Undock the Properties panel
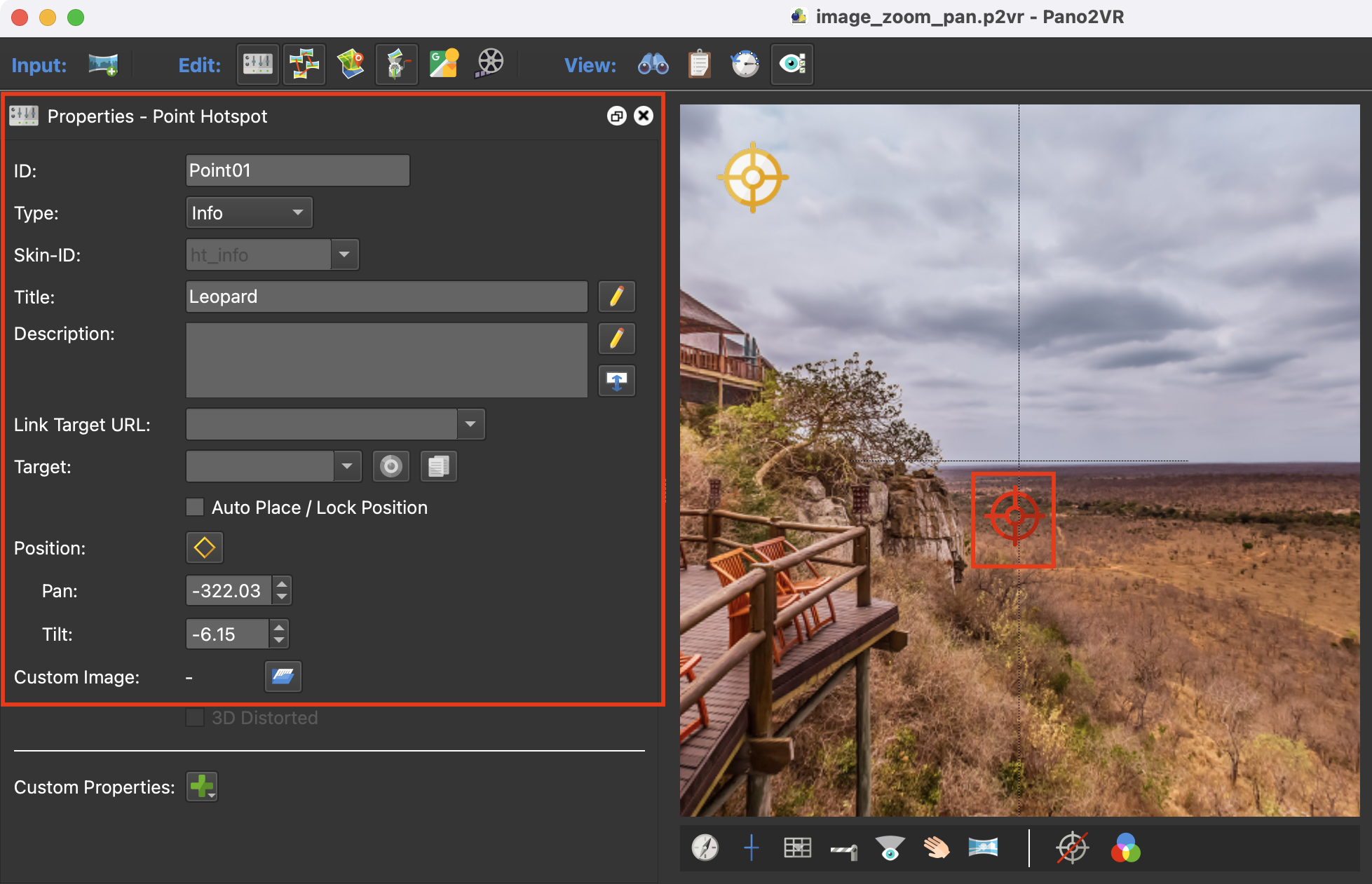This screenshot has height=884, width=1372. click(616, 116)
